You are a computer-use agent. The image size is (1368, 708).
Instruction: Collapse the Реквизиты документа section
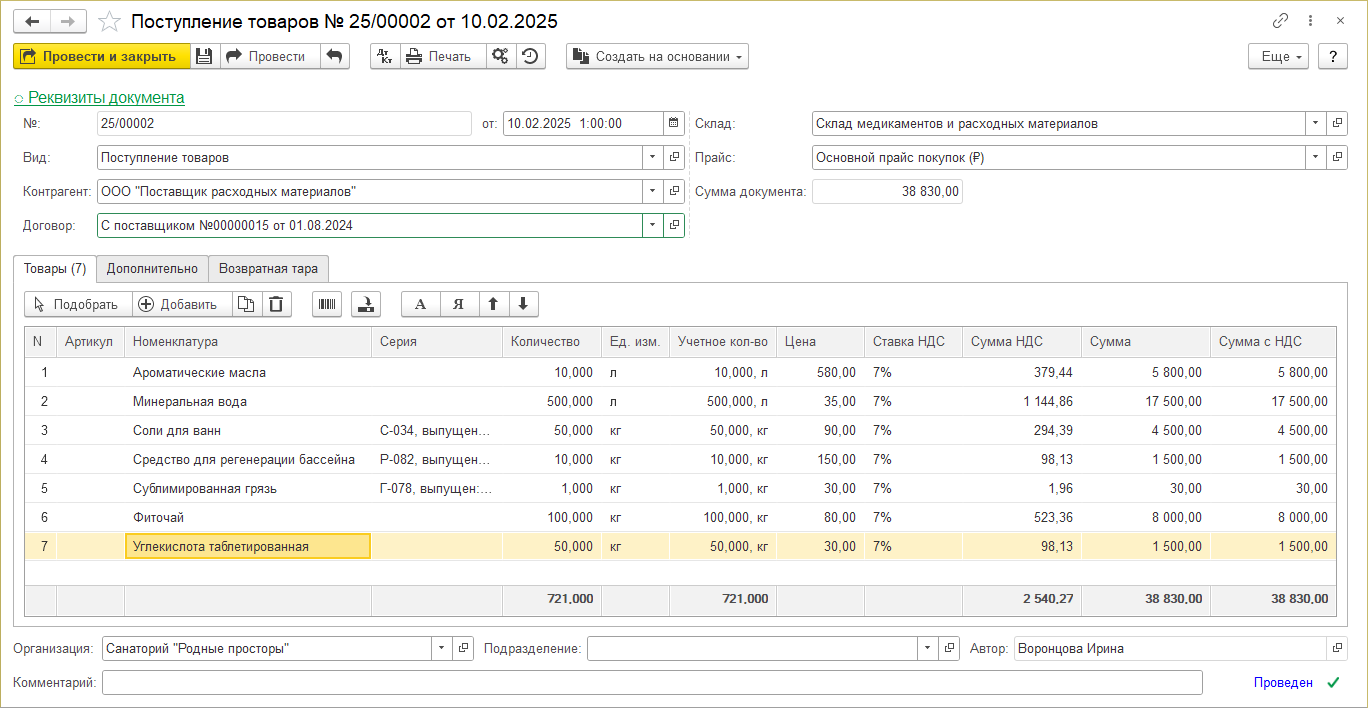(x=99, y=98)
